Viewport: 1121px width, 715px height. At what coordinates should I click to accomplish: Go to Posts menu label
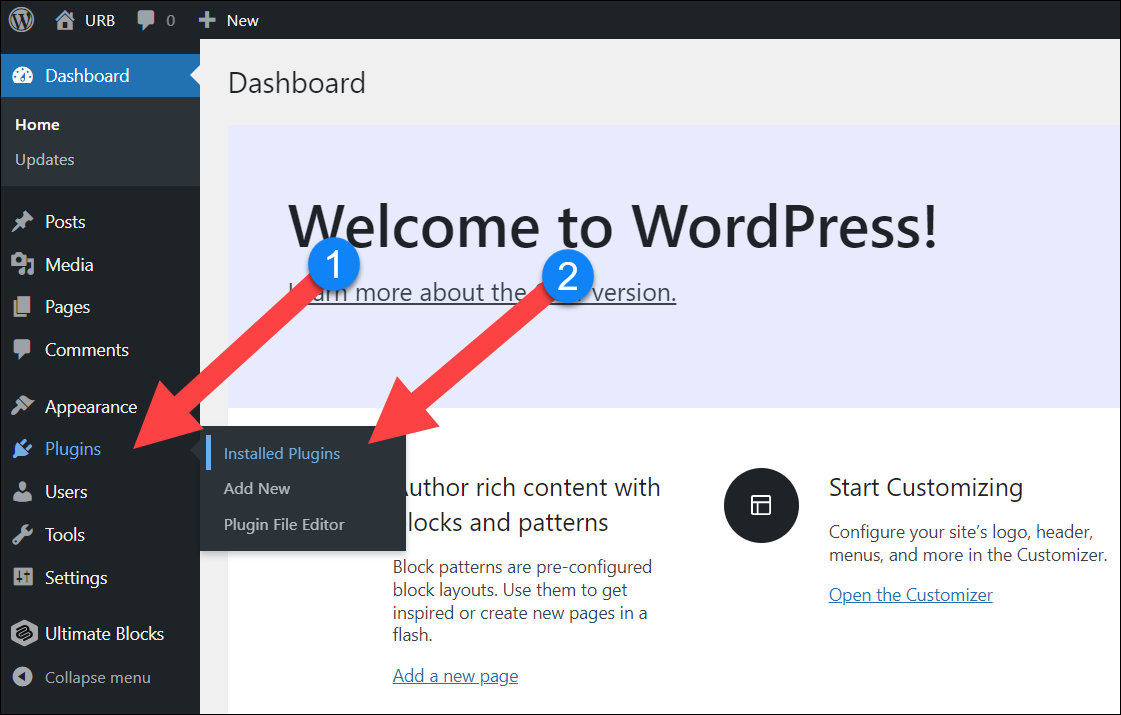(x=65, y=222)
